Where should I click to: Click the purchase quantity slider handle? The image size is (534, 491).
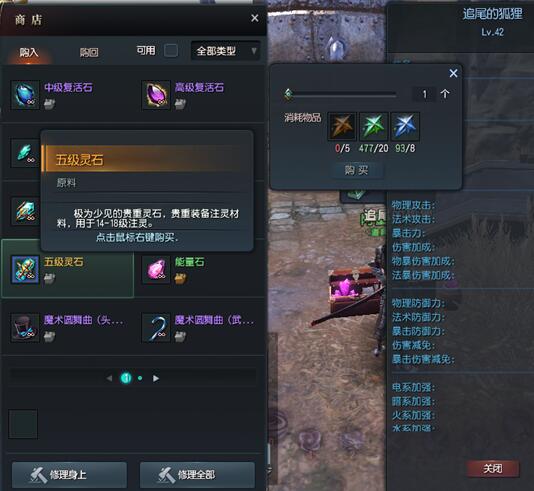click(289, 94)
